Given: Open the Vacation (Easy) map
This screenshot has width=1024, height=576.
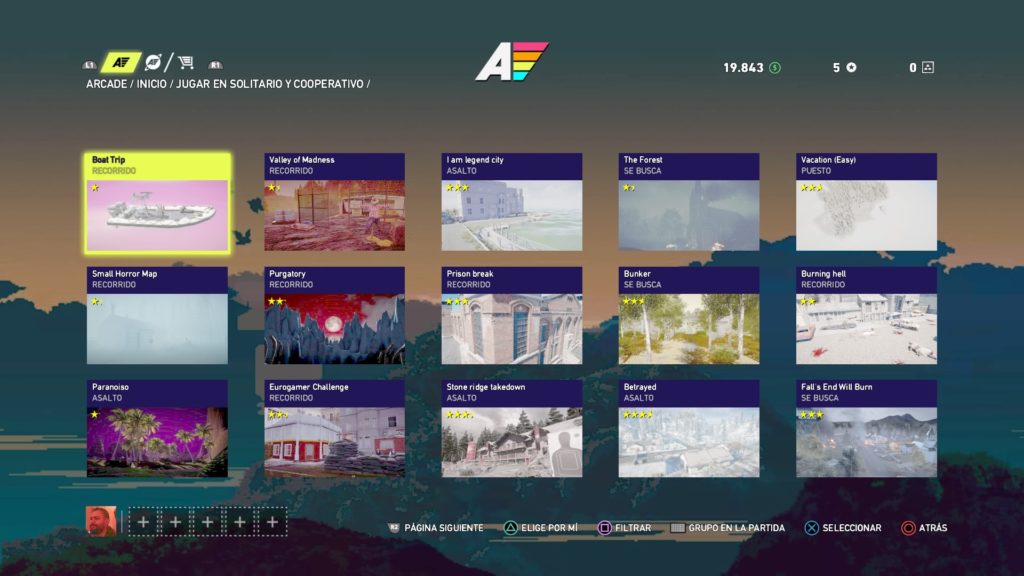Looking at the screenshot, I should (866, 202).
